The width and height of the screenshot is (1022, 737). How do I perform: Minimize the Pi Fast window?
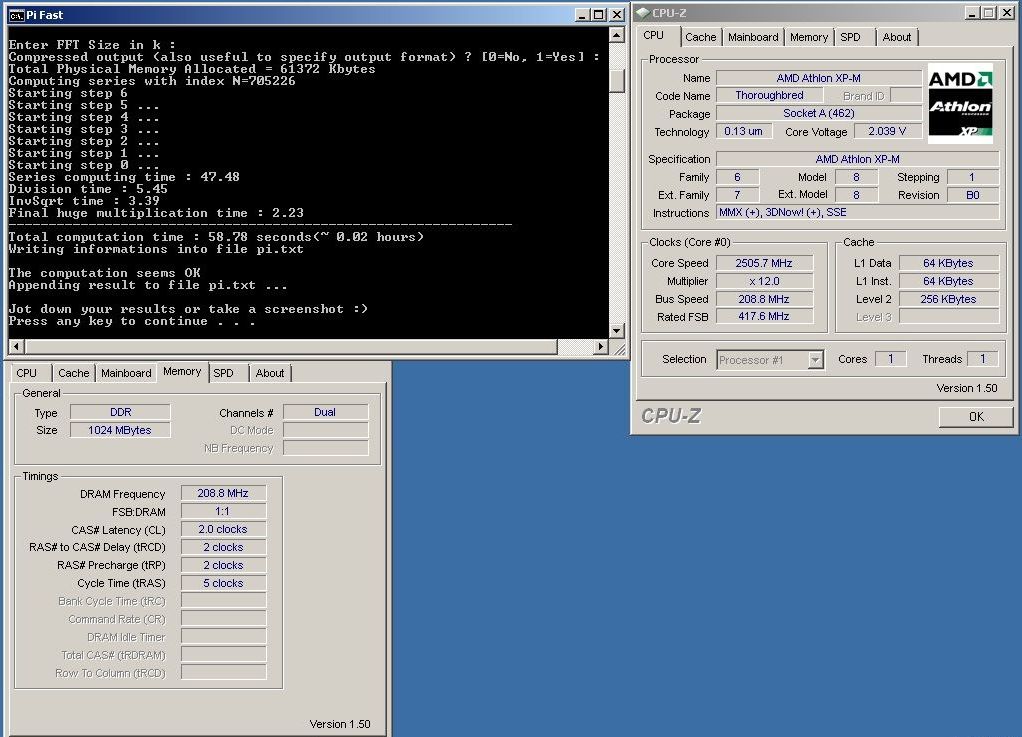coord(582,14)
